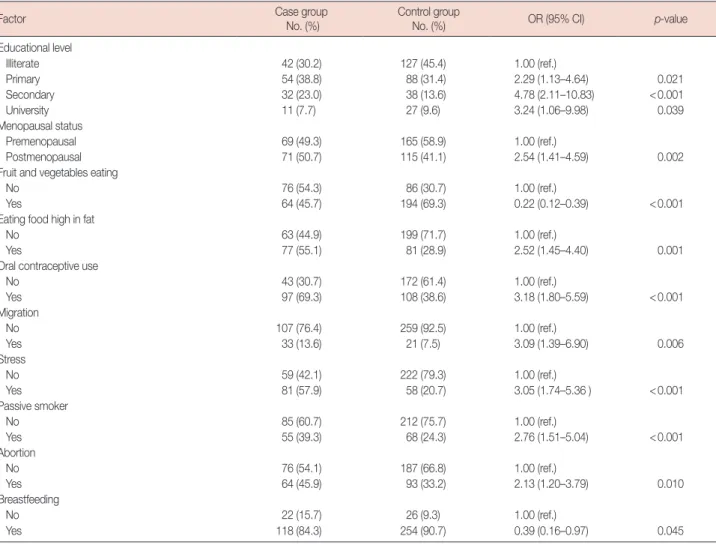This screenshot has width=716, height=545.
Task: Select case value '69 (49.3)'
Action: pos(301,141)
